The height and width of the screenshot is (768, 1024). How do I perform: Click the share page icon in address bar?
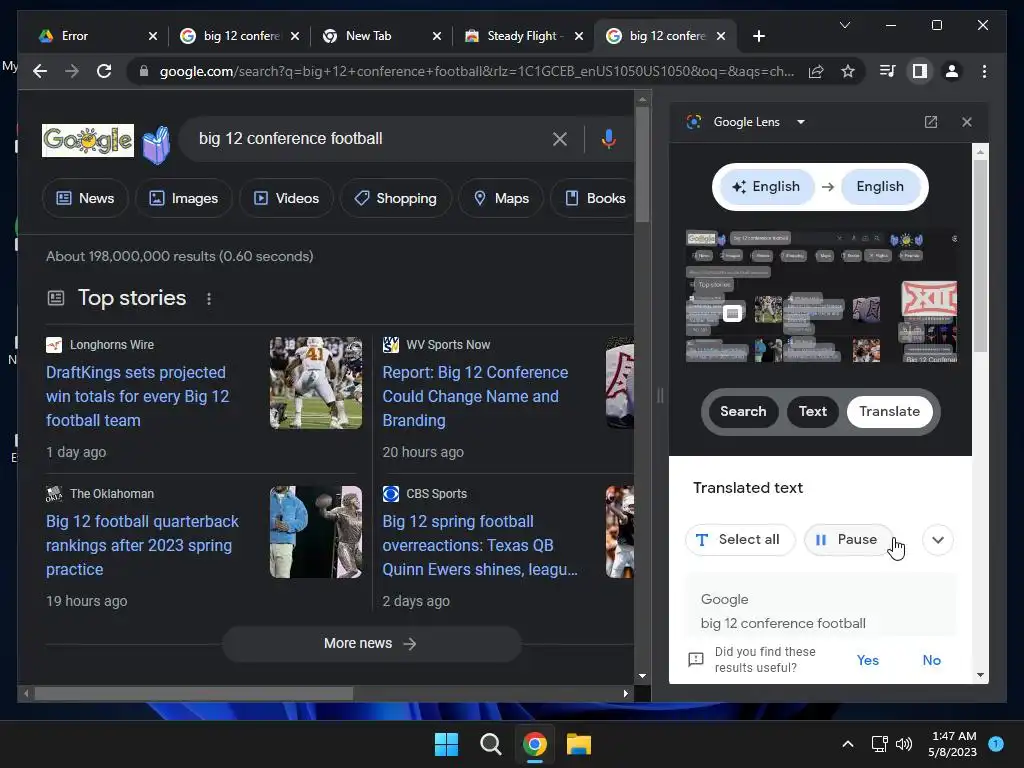pos(816,71)
